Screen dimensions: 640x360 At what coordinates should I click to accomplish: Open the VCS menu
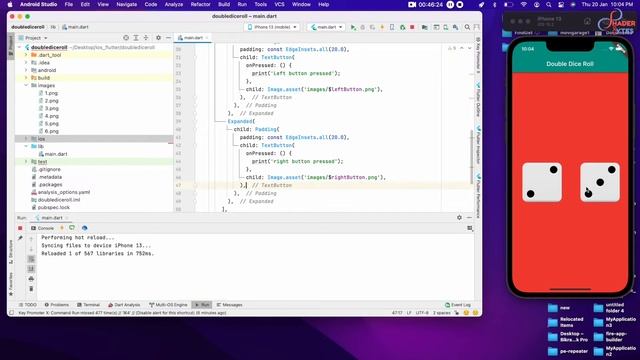click(279, 4)
